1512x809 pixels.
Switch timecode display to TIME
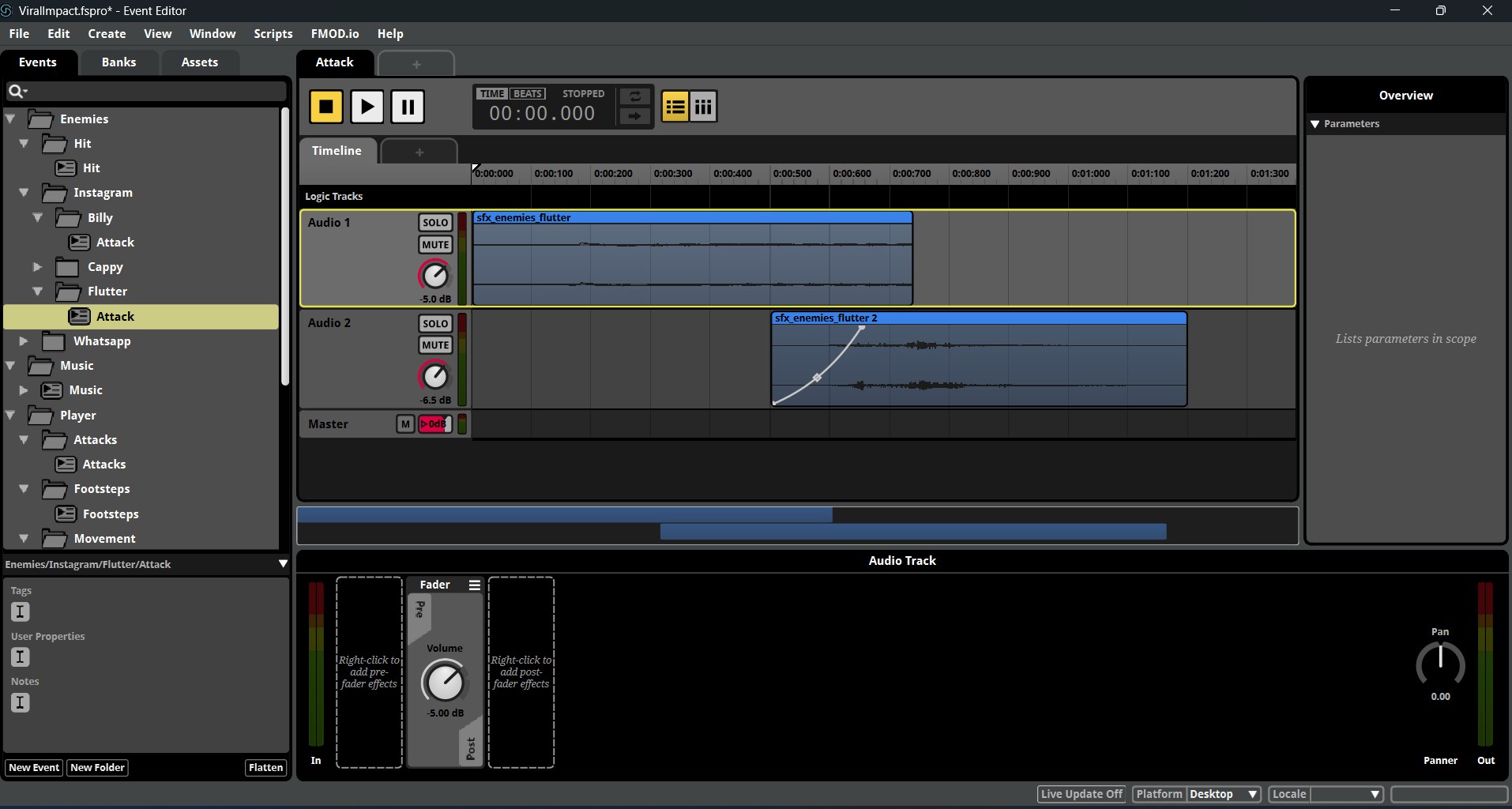[492, 93]
